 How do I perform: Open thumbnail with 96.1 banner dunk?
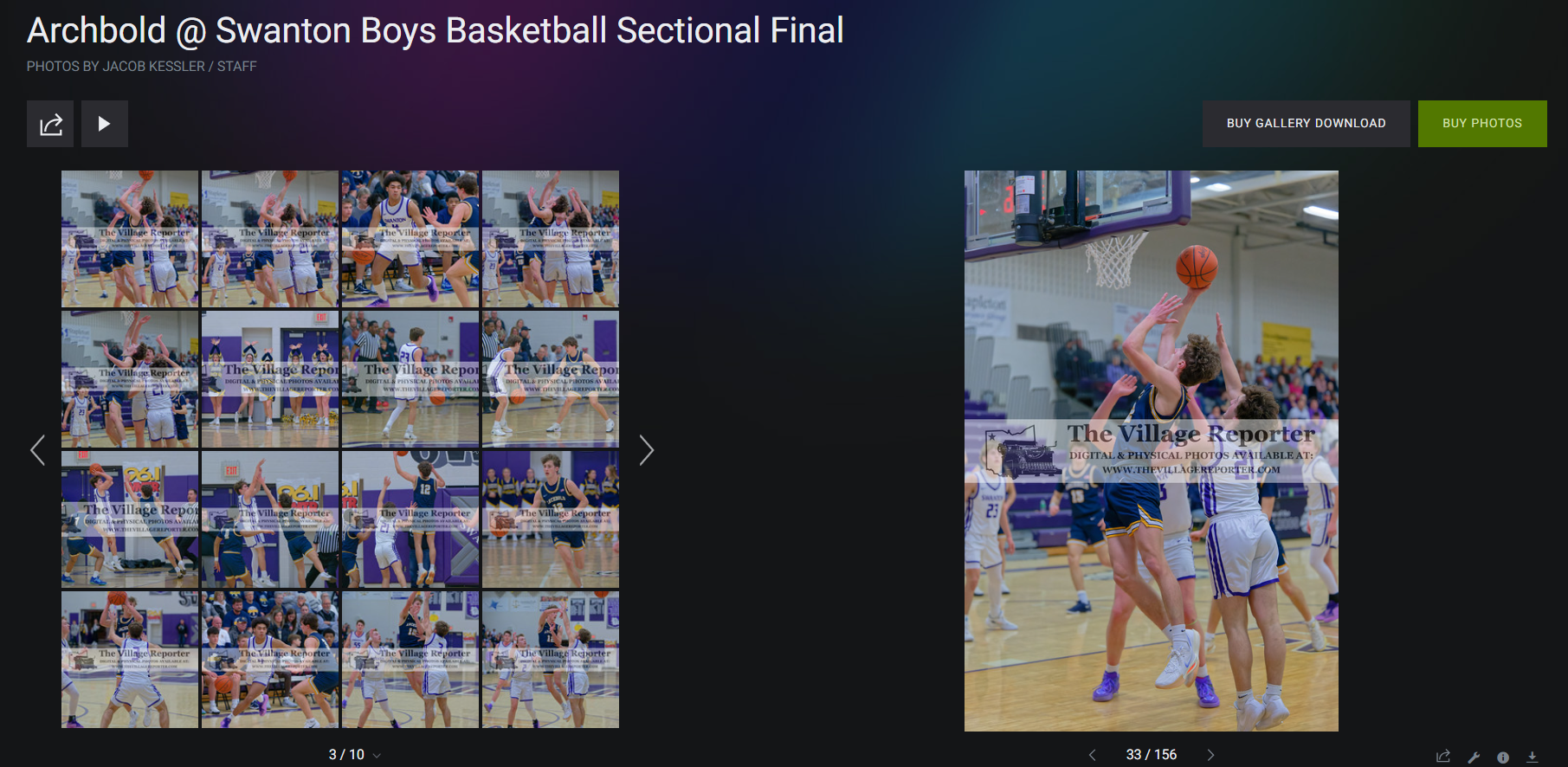130,519
